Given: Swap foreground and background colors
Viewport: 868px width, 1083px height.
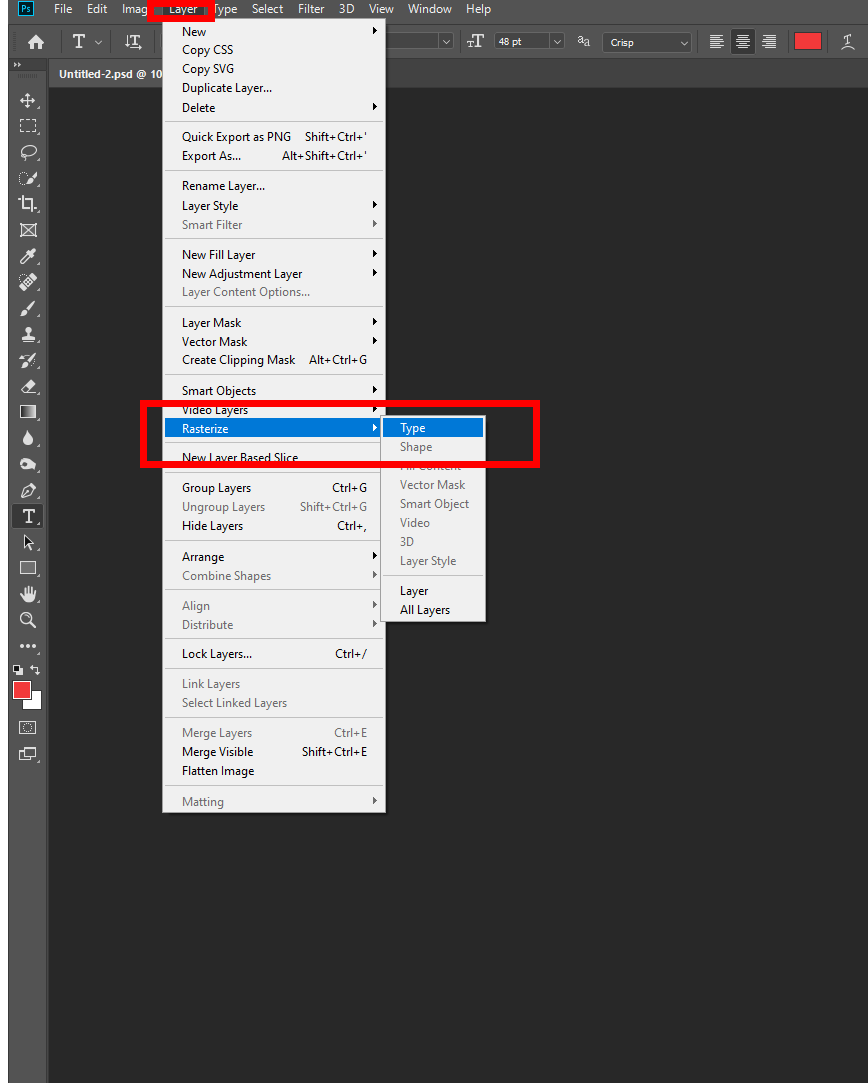Looking at the screenshot, I should pos(35,670).
